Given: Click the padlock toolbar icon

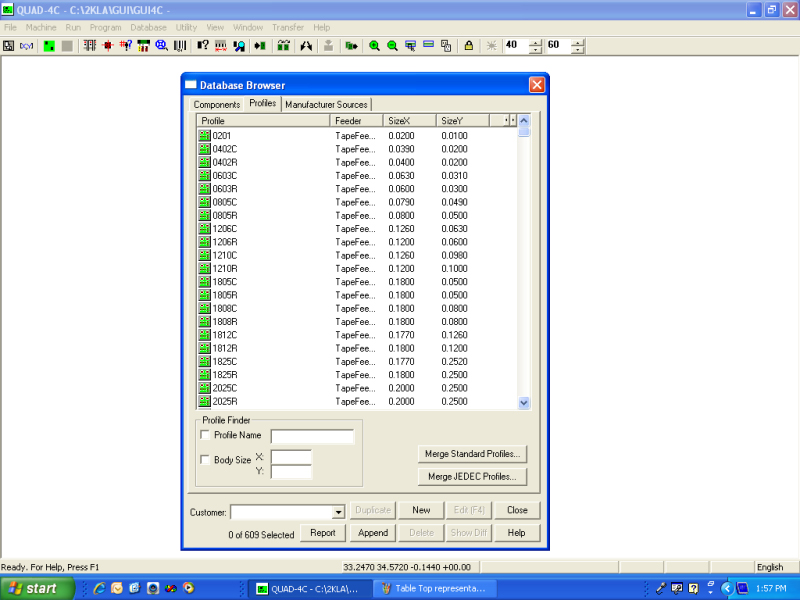Looking at the screenshot, I should click(468, 46).
